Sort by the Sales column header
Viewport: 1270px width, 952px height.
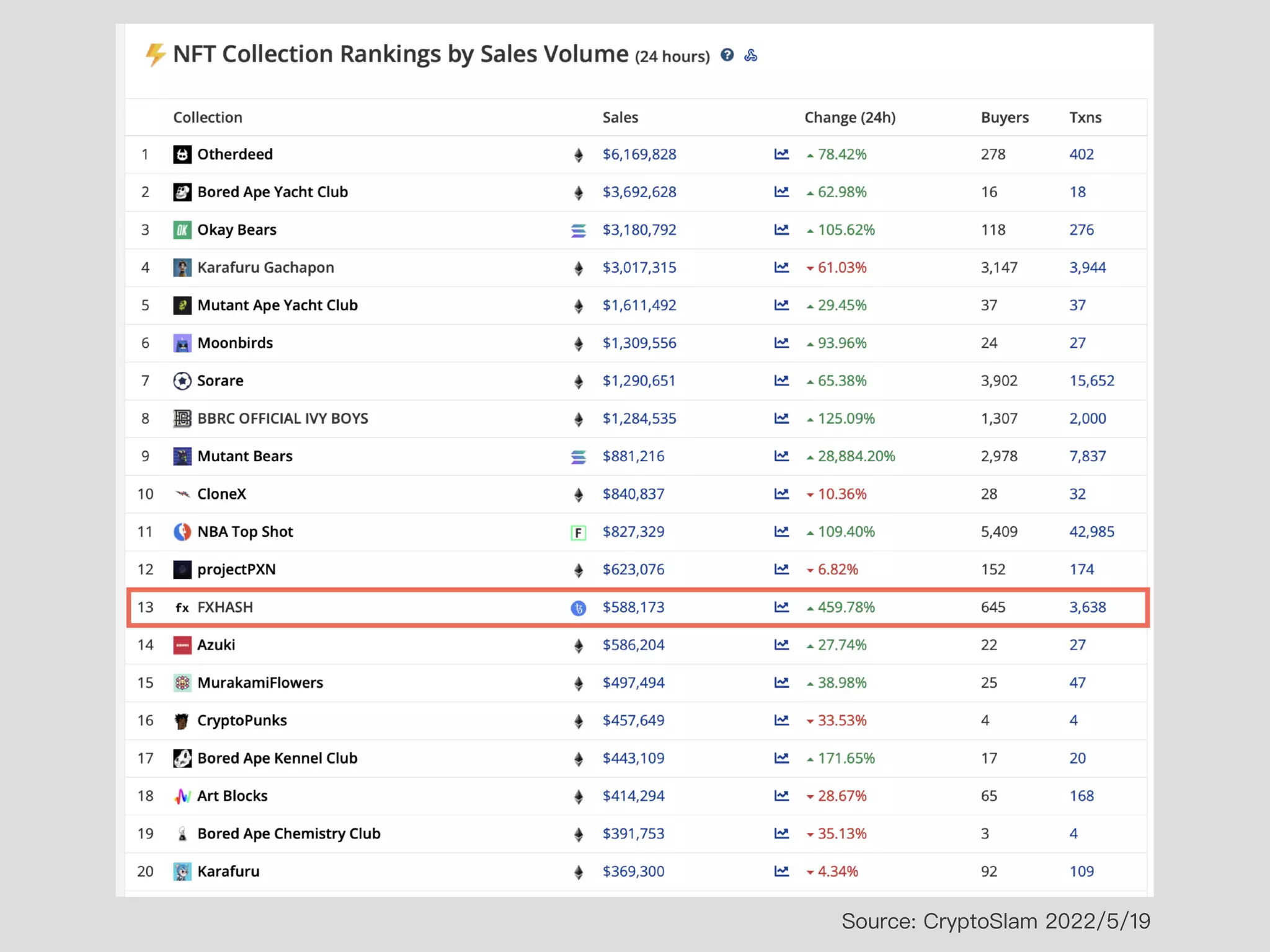[x=620, y=118]
